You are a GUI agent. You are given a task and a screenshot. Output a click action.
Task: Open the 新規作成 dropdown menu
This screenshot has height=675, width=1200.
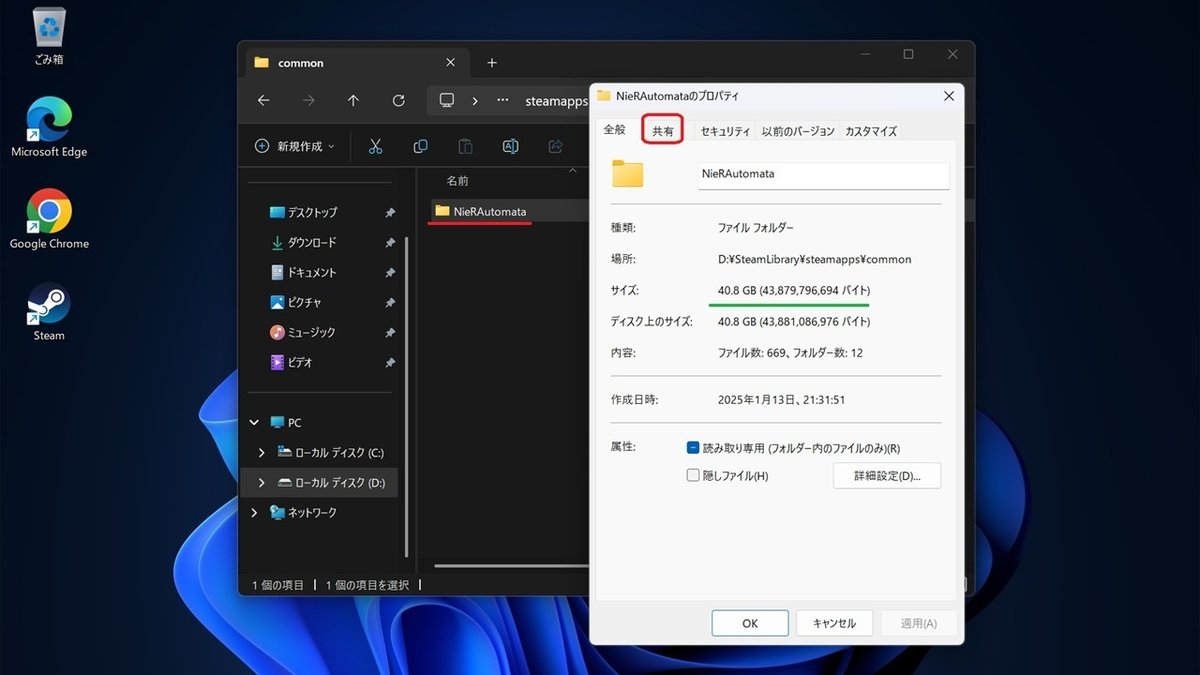[x=295, y=146]
